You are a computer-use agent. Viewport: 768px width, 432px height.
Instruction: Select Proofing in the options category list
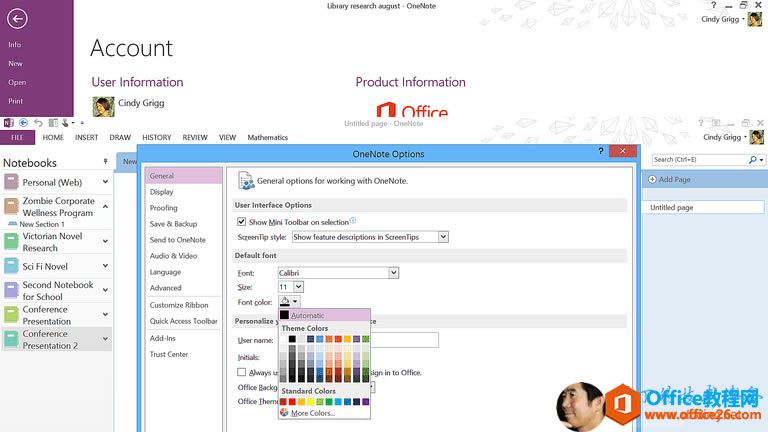(x=164, y=208)
